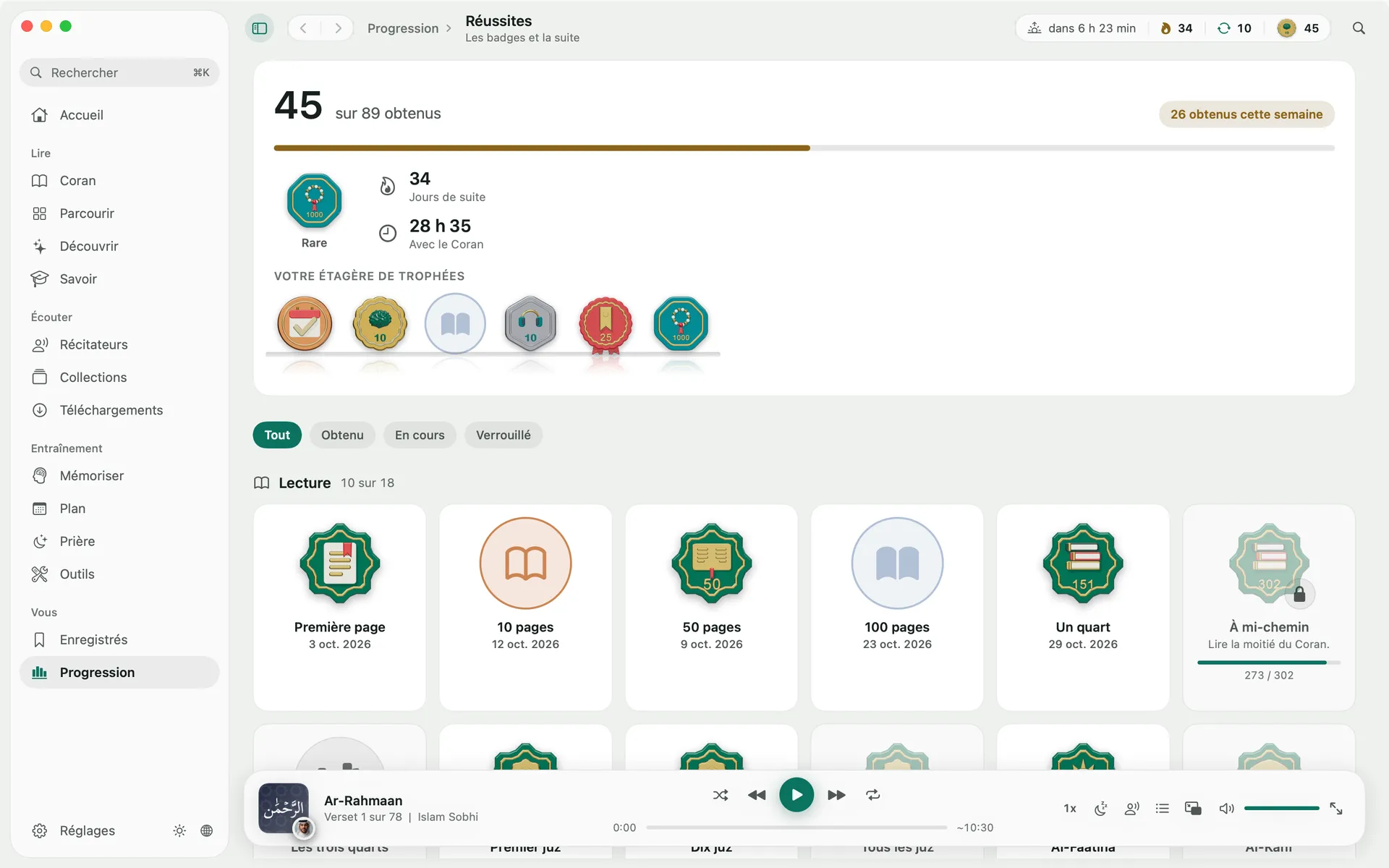Viewport: 1389px width, 868px height.
Task: Adjust the volume slider
Action: click(1282, 808)
